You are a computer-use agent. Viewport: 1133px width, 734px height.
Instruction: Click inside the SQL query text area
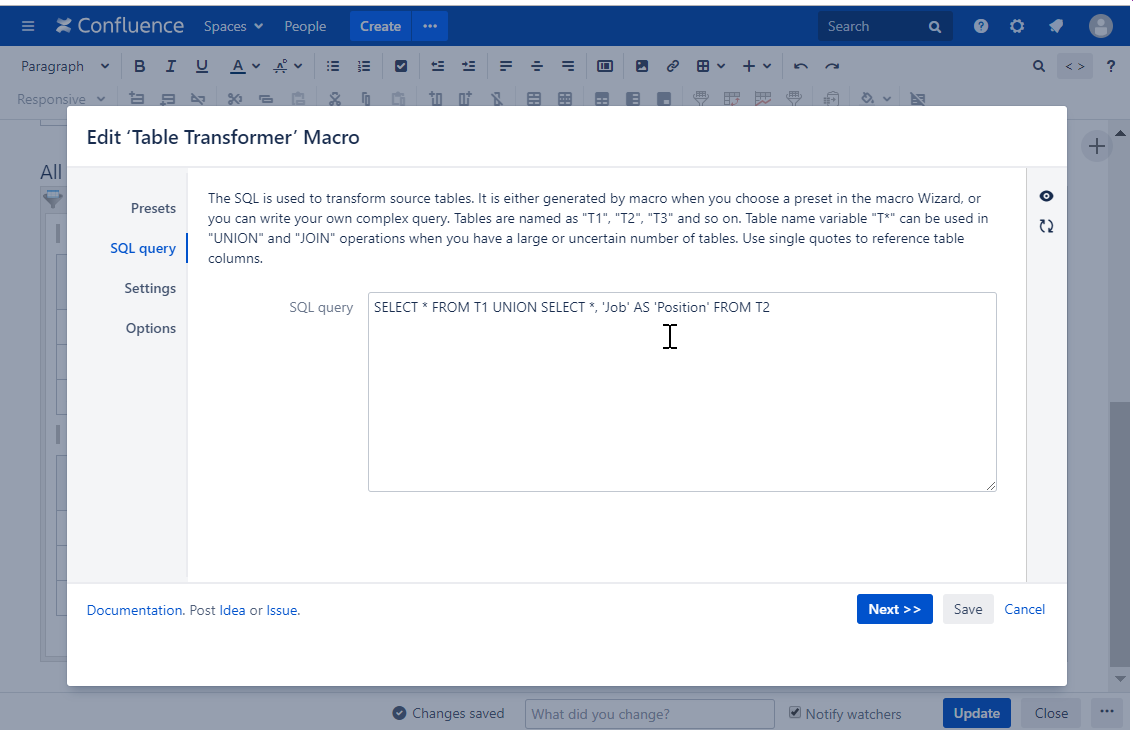(x=682, y=400)
